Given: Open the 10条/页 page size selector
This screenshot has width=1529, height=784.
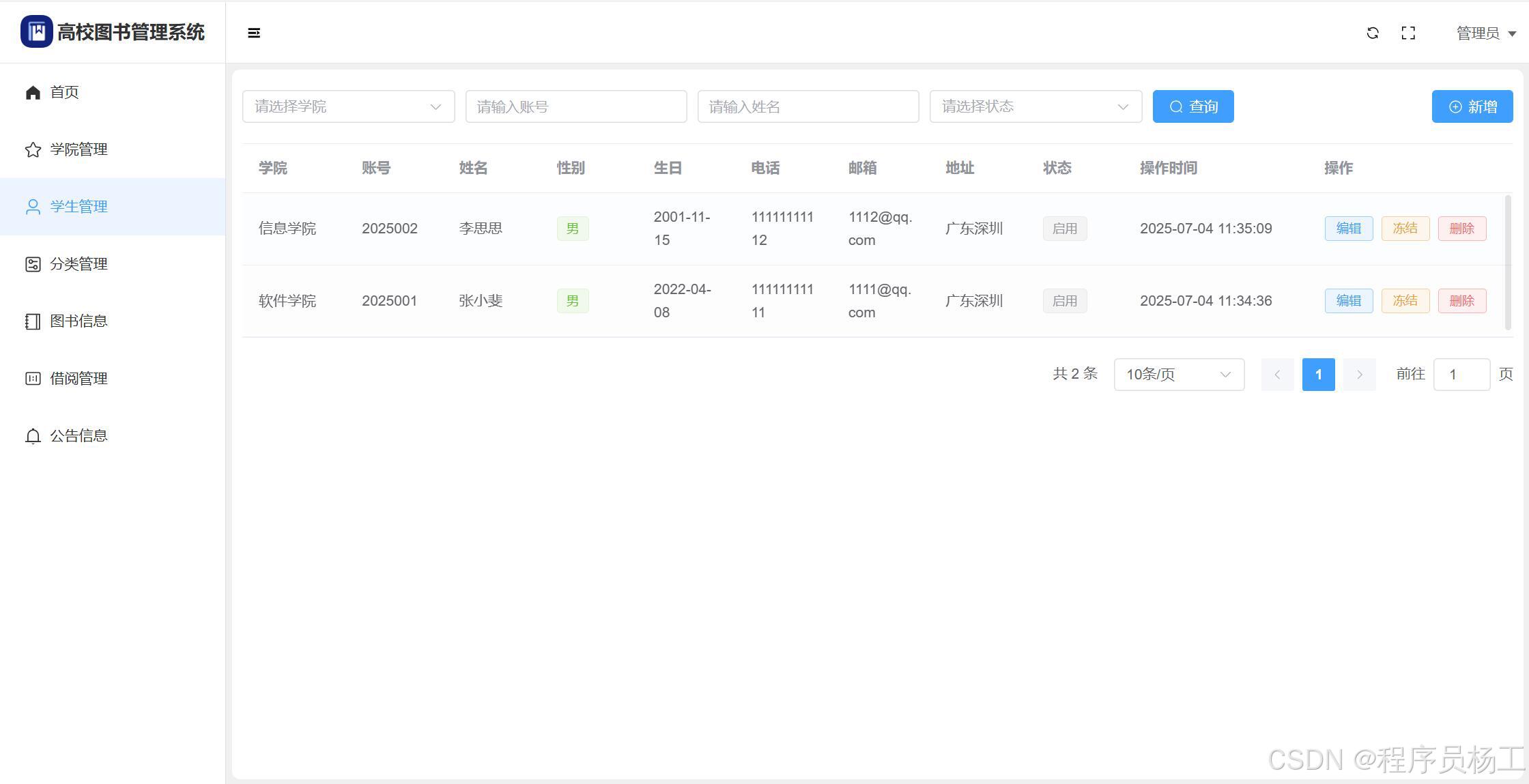Looking at the screenshot, I should [1178, 375].
